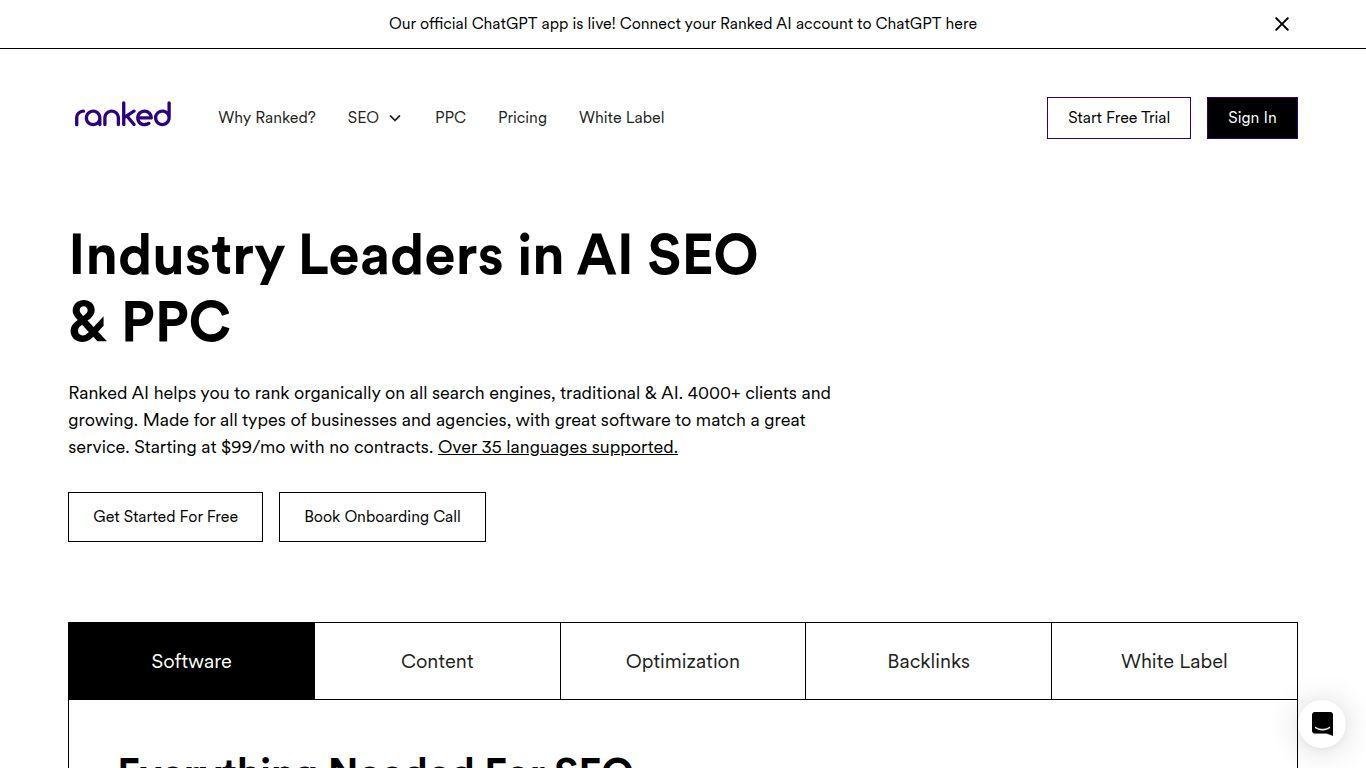This screenshot has height=768, width=1366.
Task: Click the Ranked logo
Action: click(x=123, y=116)
